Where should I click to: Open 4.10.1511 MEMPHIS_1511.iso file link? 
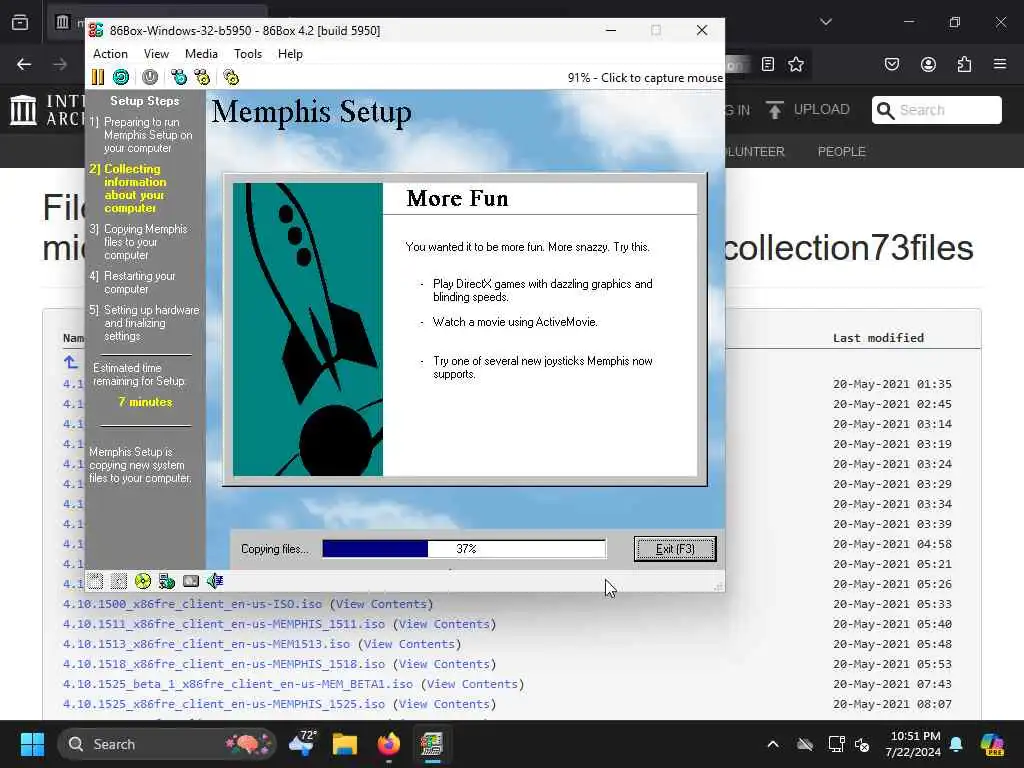click(x=223, y=624)
